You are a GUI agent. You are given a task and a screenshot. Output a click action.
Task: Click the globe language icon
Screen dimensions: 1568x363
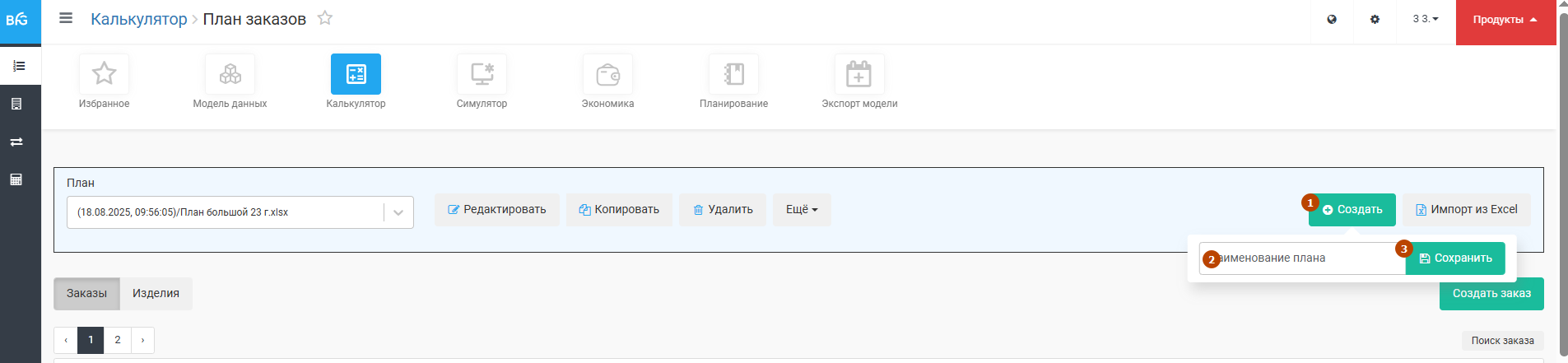(x=1332, y=19)
